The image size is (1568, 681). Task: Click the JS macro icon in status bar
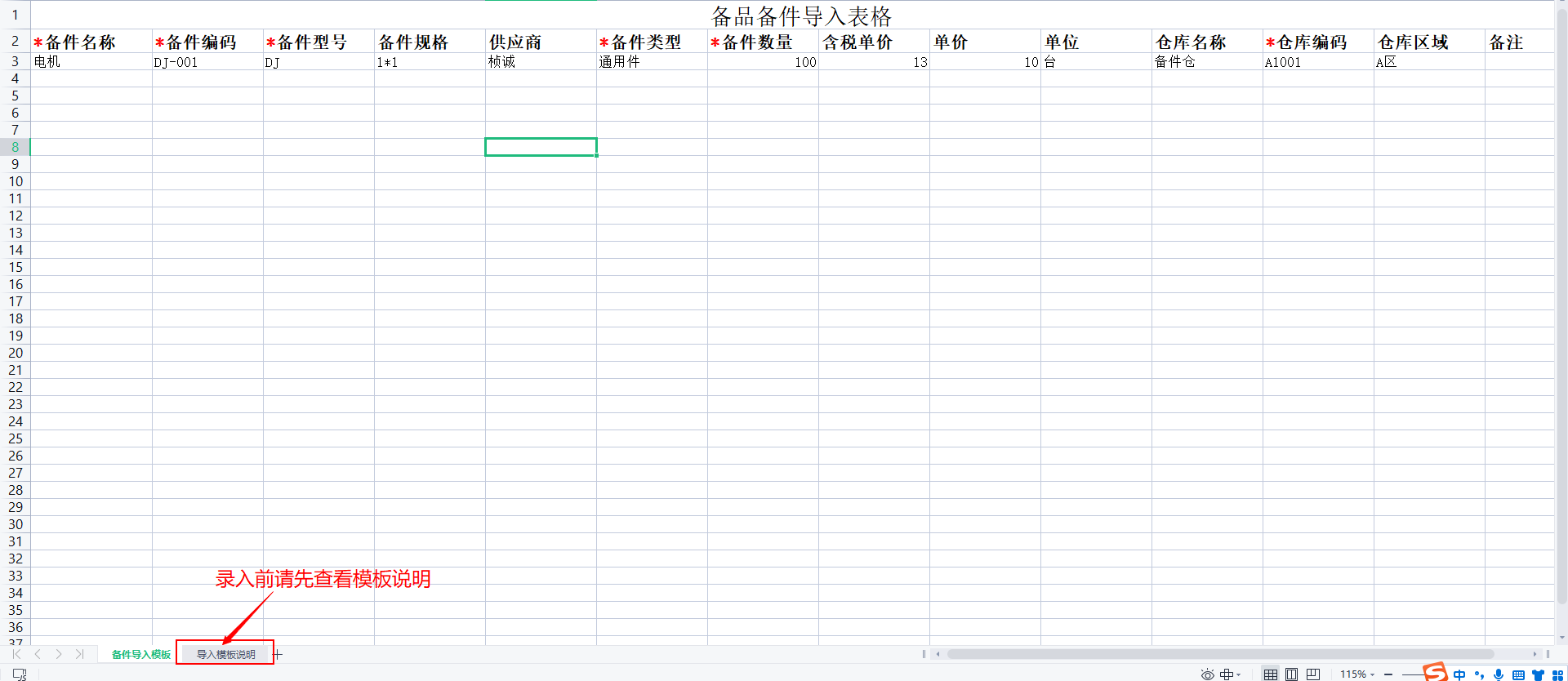pos(20,674)
